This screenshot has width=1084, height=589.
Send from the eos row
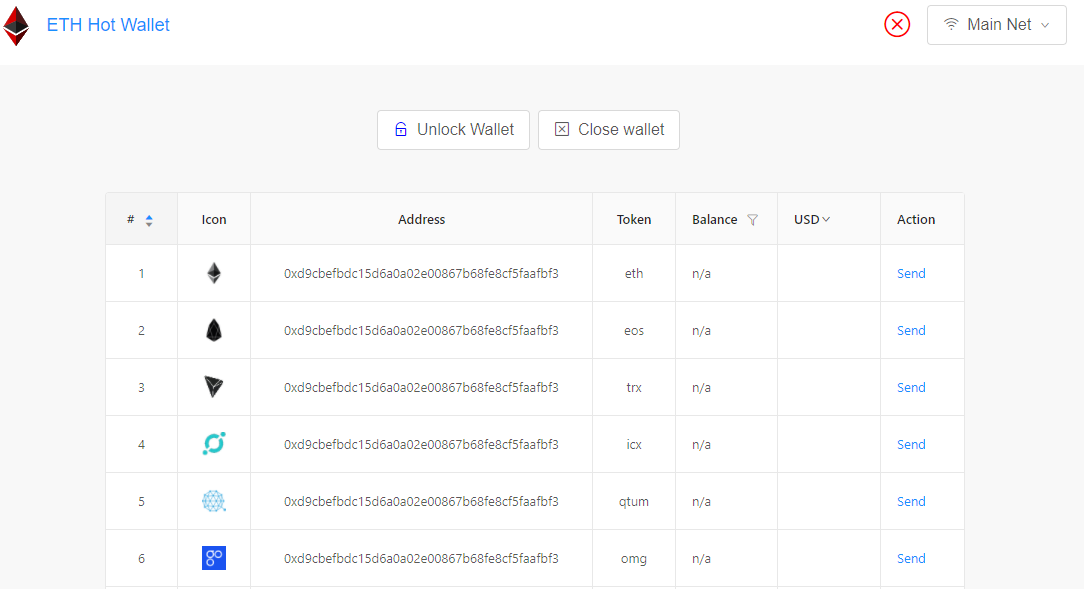910,330
